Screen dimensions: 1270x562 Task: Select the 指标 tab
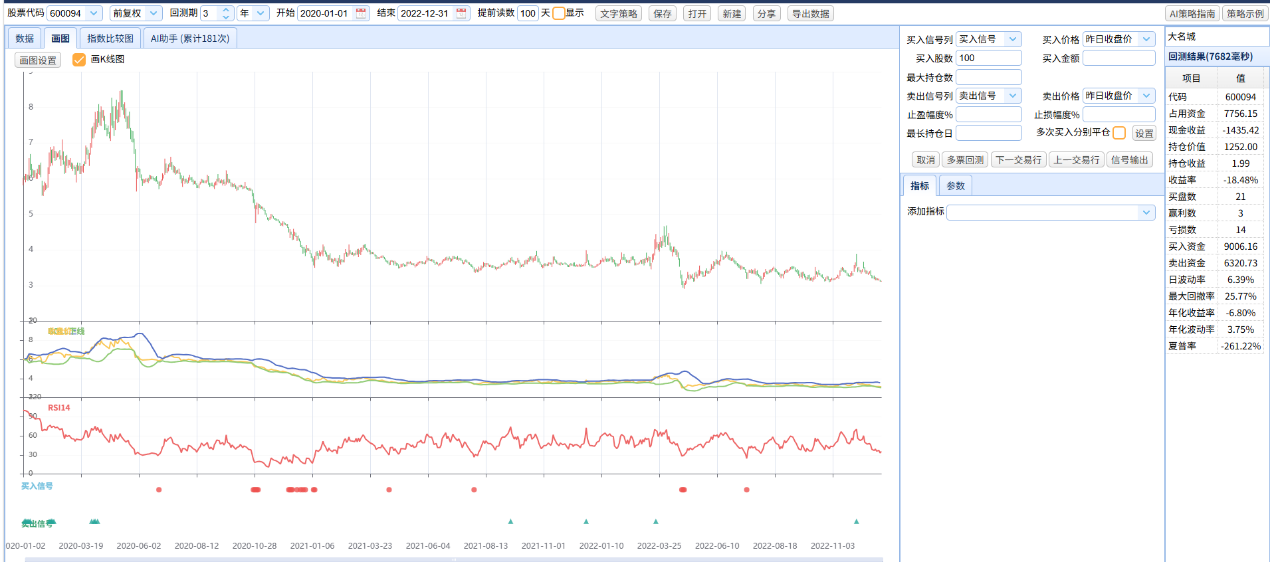(x=919, y=185)
